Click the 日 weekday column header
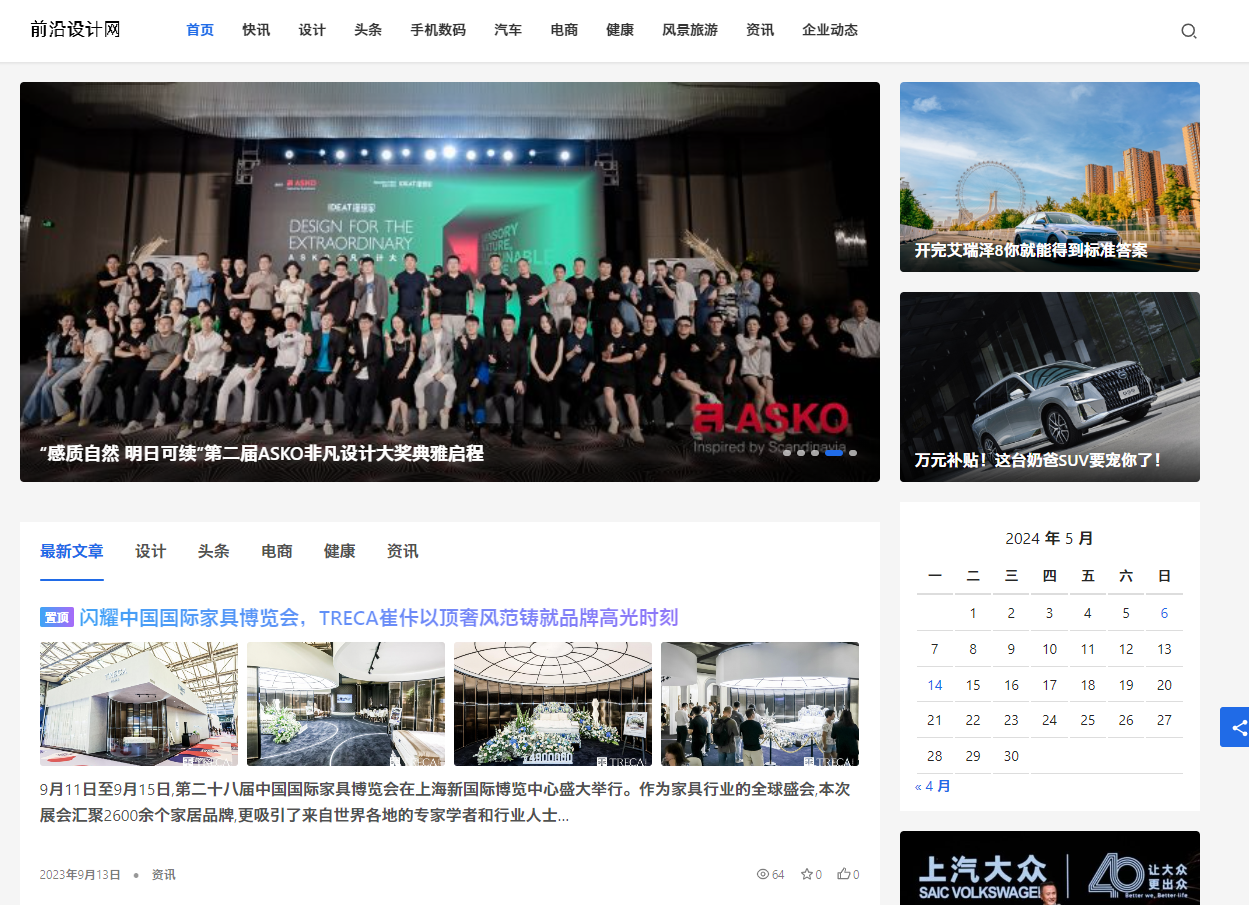This screenshot has width=1249, height=905. (x=1164, y=576)
